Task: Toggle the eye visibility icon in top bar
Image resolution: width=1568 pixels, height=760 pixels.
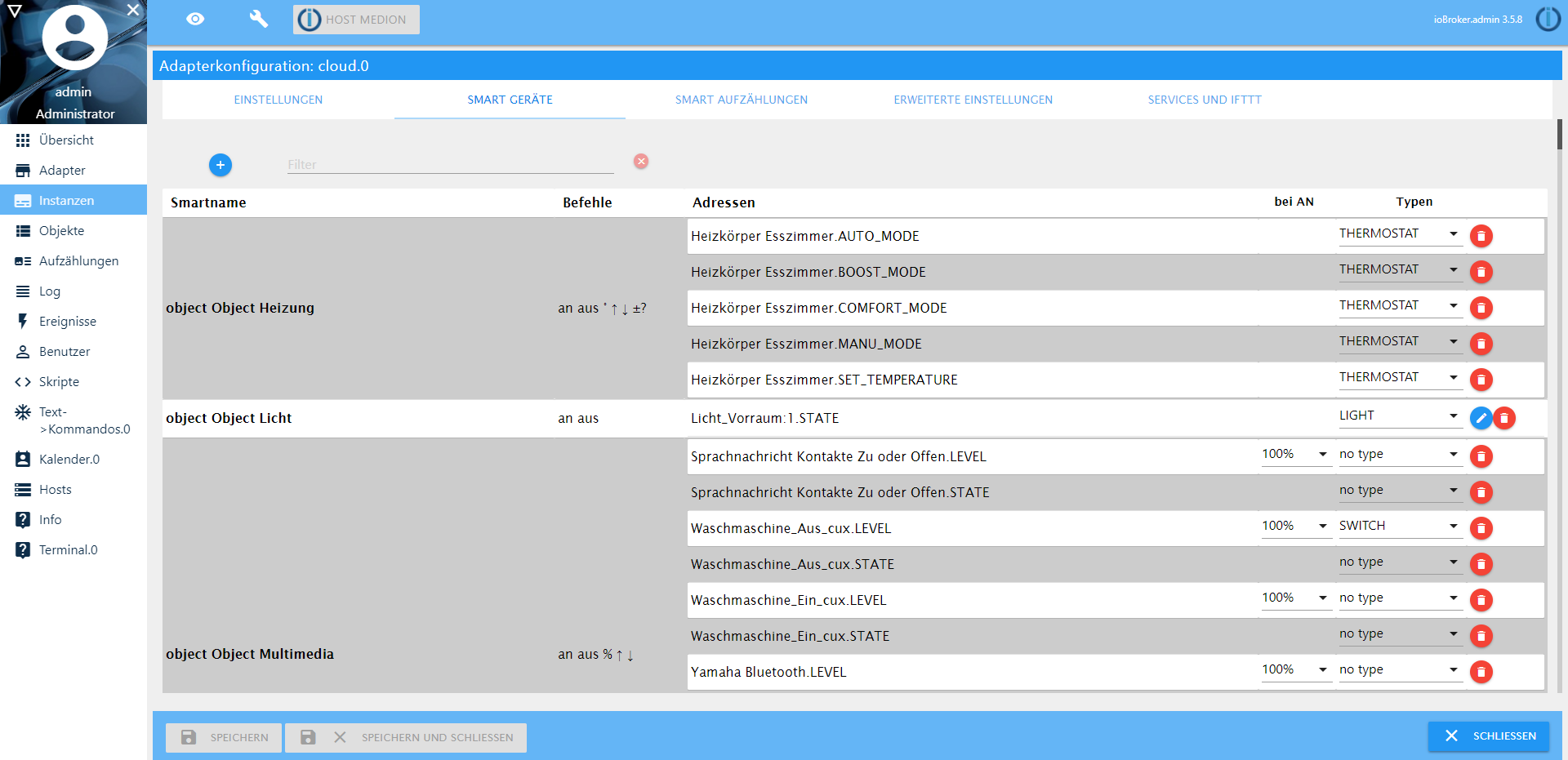Action: pos(195,19)
